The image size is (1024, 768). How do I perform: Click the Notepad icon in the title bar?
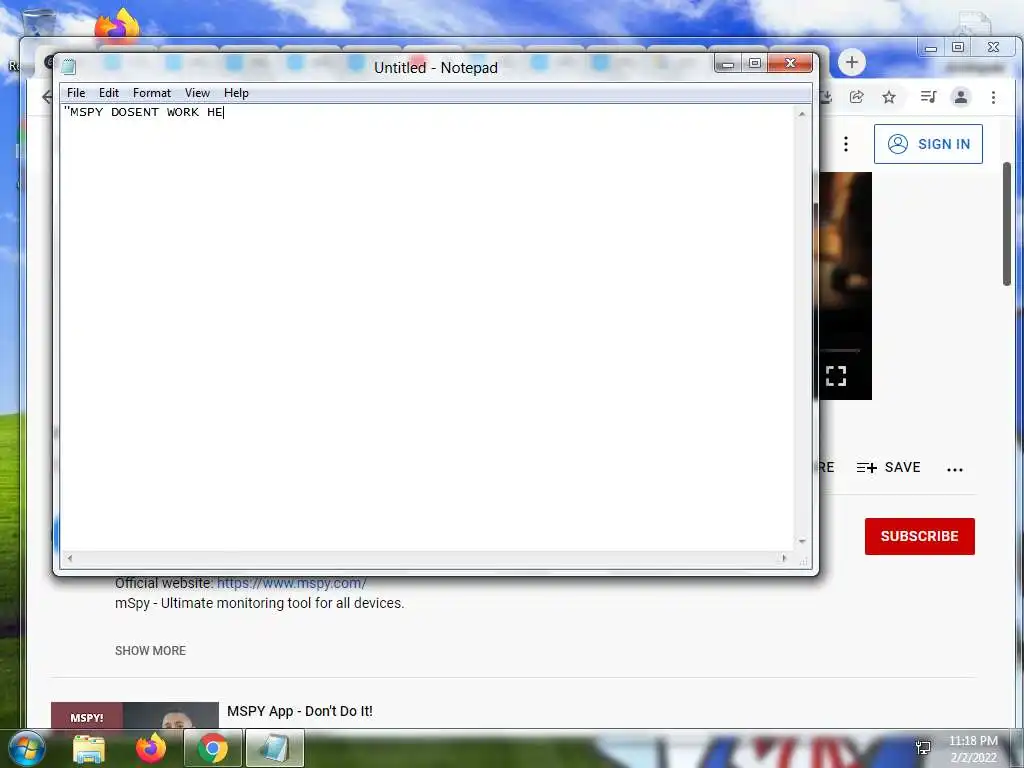[x=69, y=67]
